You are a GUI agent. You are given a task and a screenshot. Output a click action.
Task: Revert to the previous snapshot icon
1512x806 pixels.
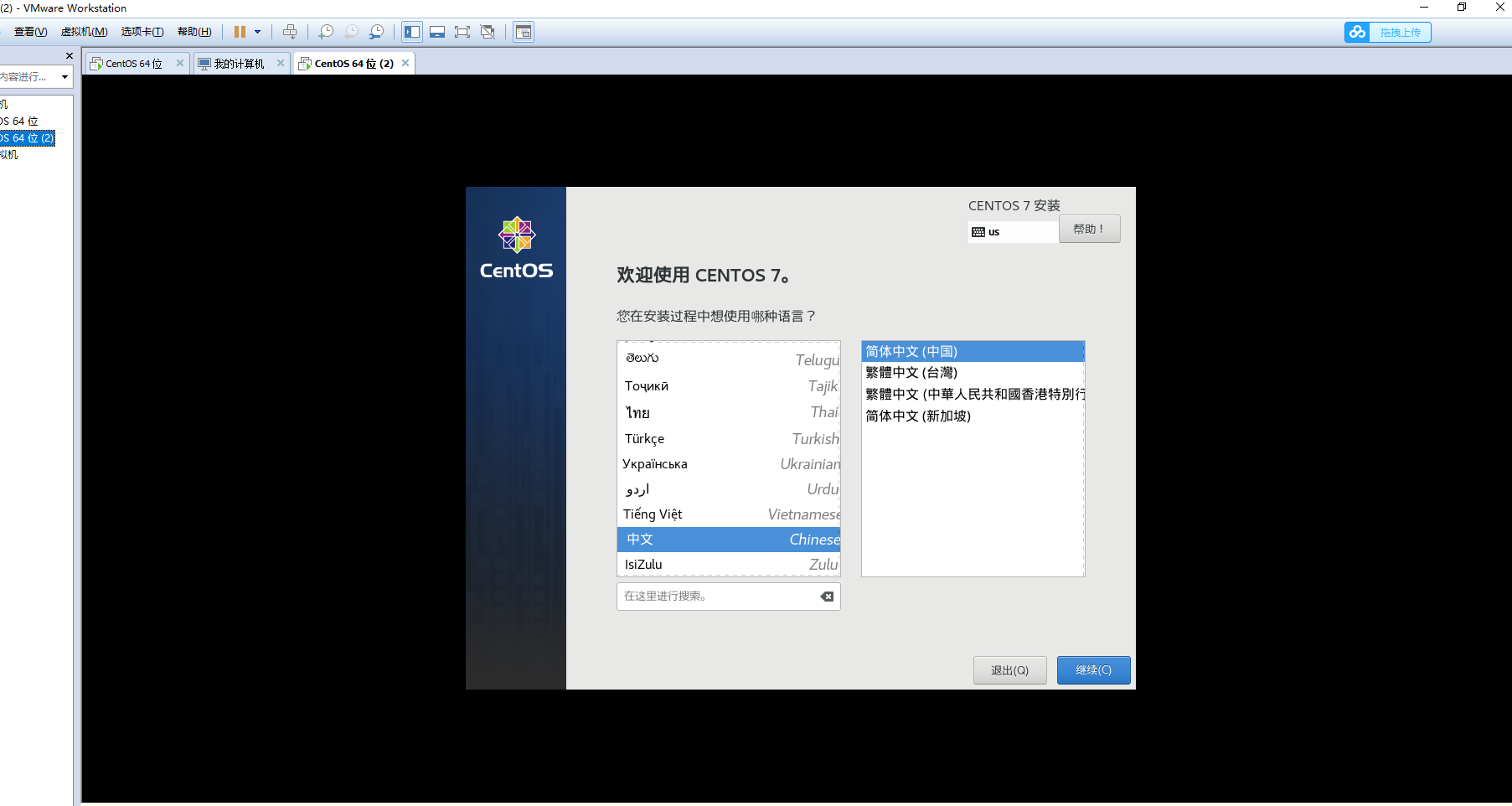[x=351, y=32]
